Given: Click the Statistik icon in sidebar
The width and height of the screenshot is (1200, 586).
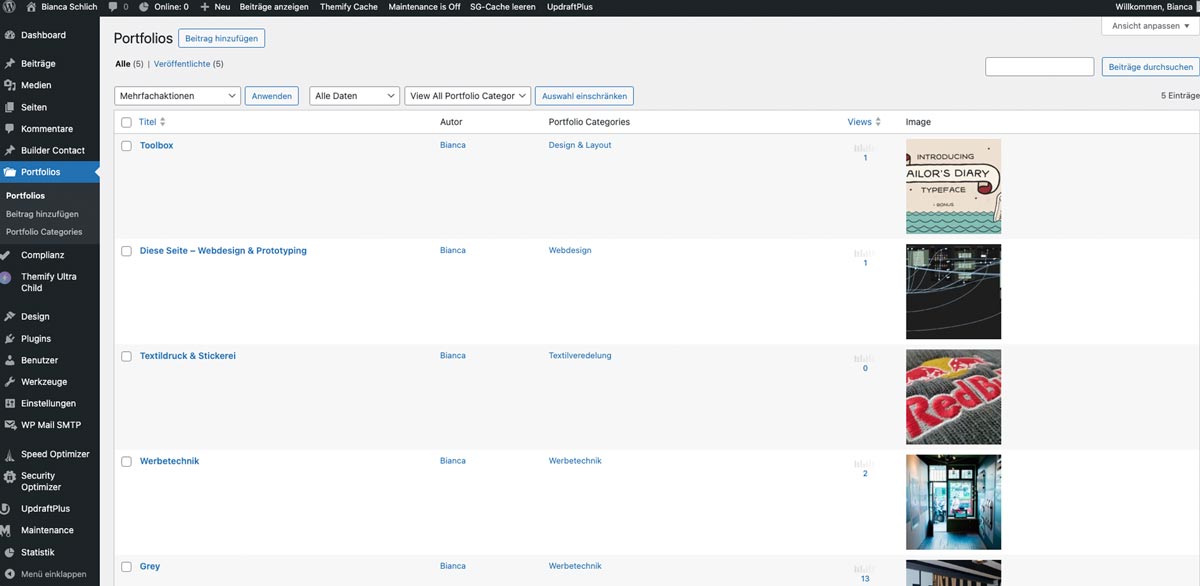Looking at the screenshot, I should coord(9,552).
